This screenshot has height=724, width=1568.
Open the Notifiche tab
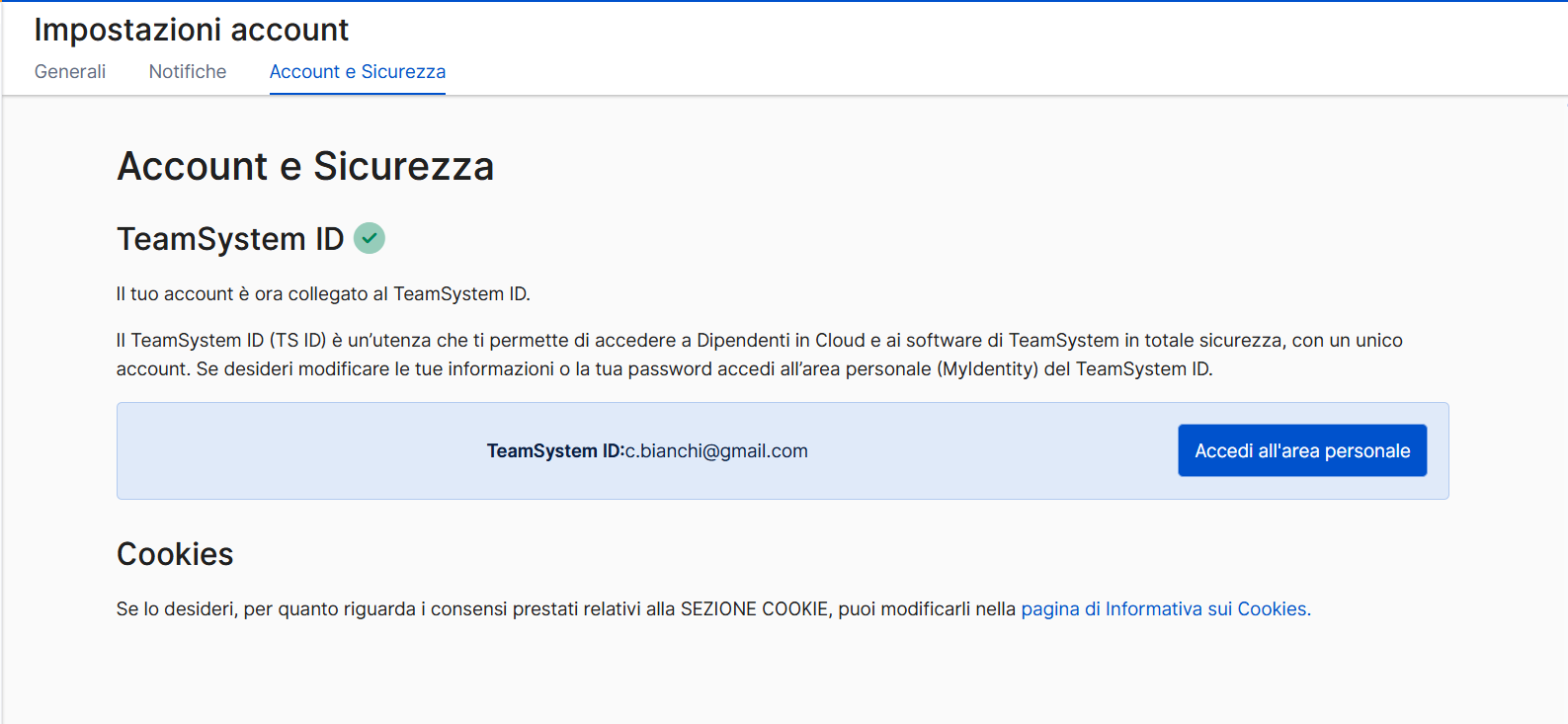(188, 72)
